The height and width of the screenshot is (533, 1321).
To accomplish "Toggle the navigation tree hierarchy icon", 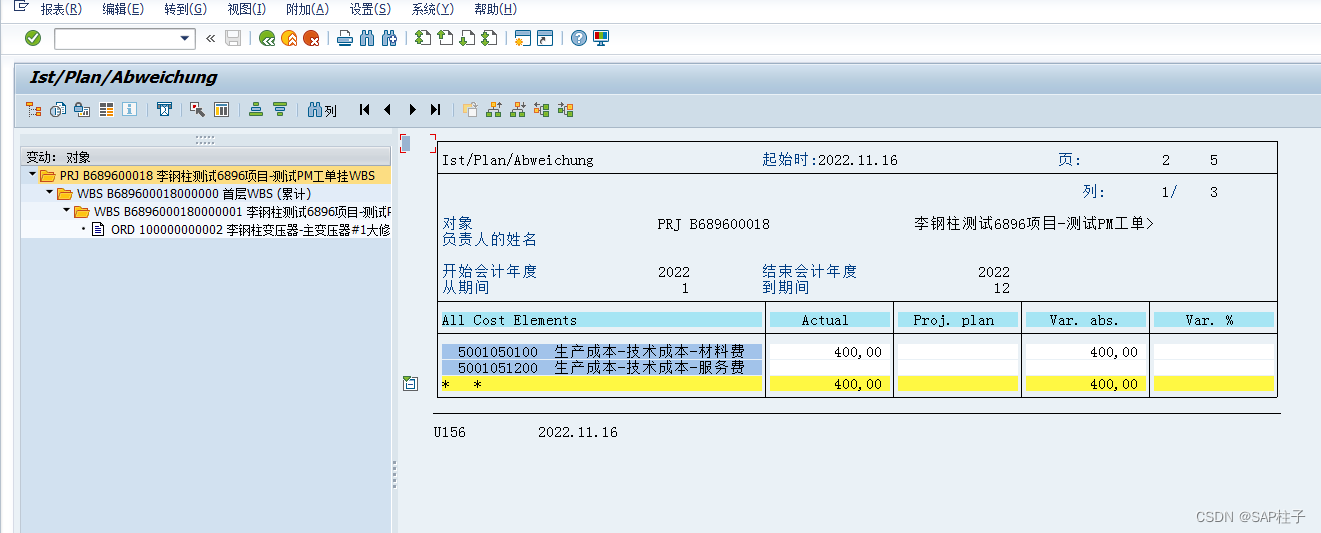I will click(x=35, y=110).
